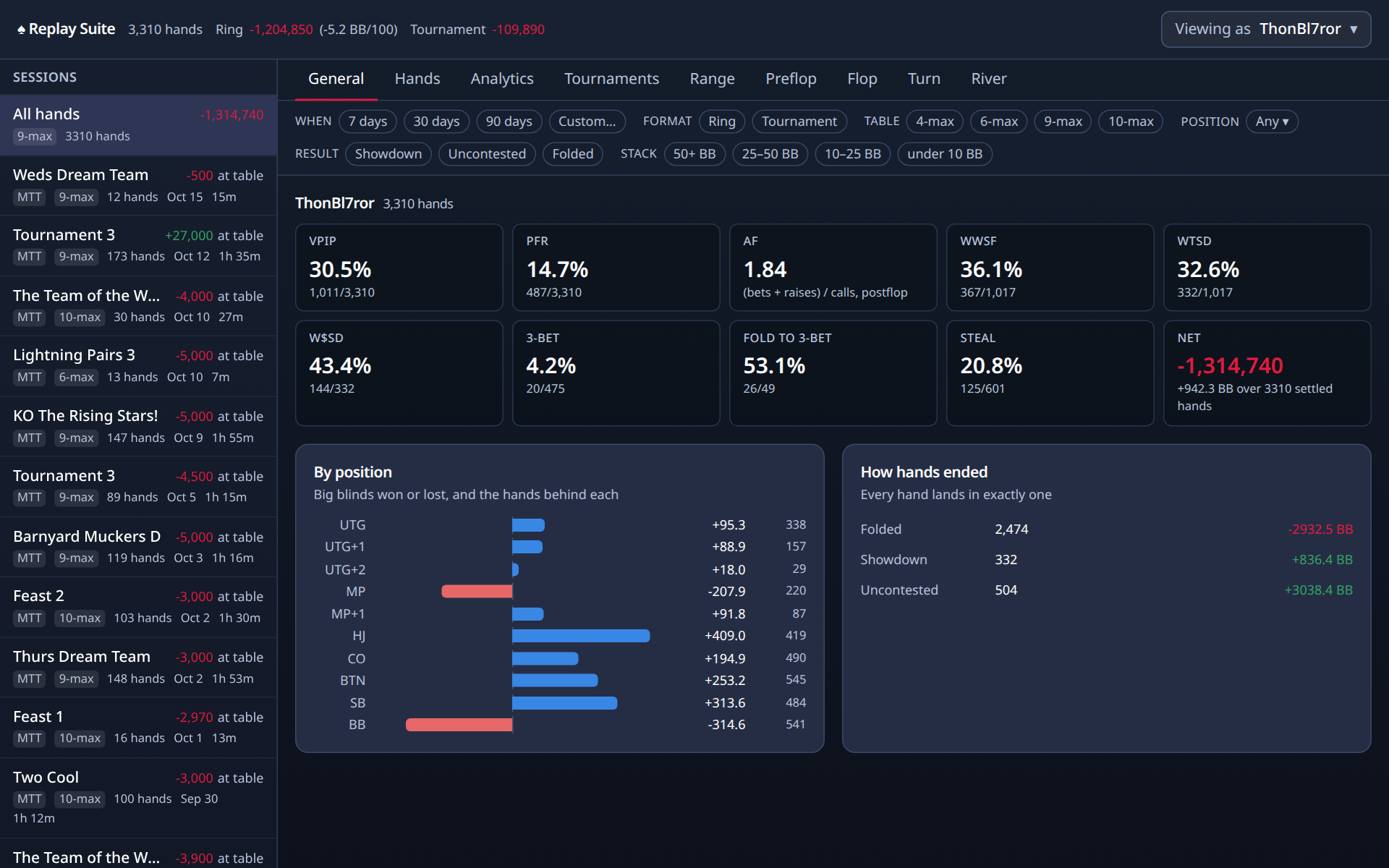The width and height of the screenshot is (1389, 868).
Task: Open the Preflop tab
Action: [791, 79]
